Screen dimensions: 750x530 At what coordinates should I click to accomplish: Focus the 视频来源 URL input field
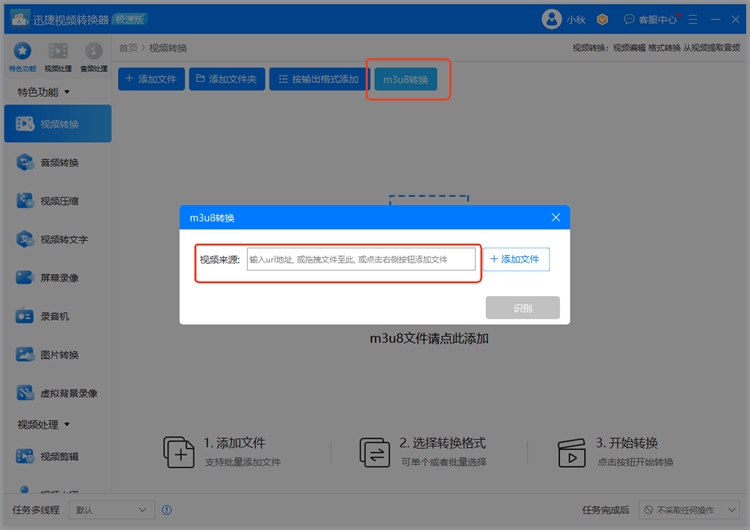(361, 259)
